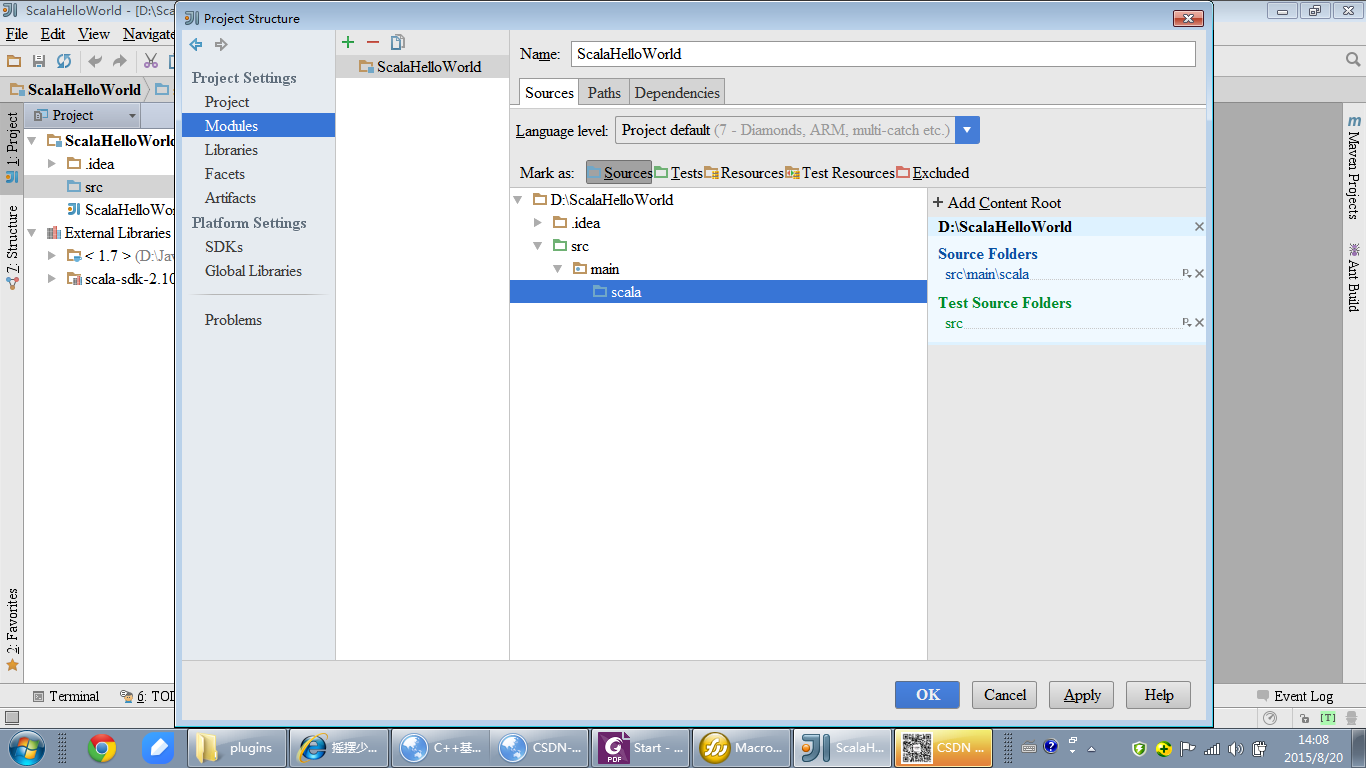
Task: Mark the folder as Tests
Action: (x=678, y=173)
